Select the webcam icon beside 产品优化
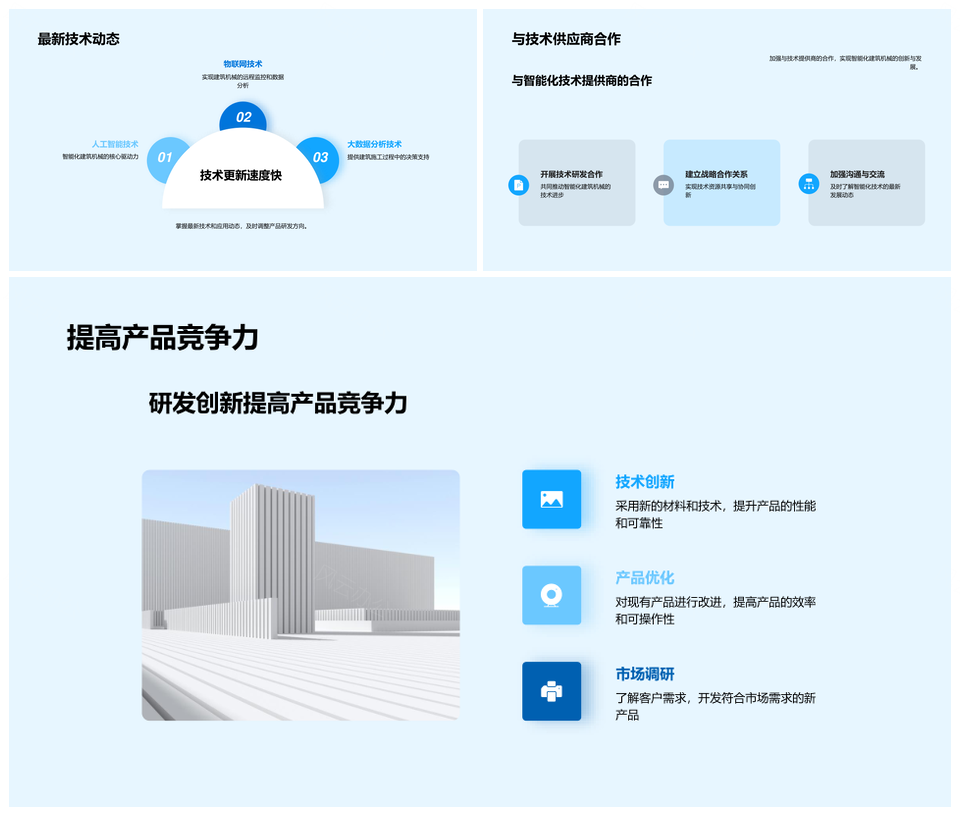The width and height of the screenshot is (960, 816). (x=551, y=595)
